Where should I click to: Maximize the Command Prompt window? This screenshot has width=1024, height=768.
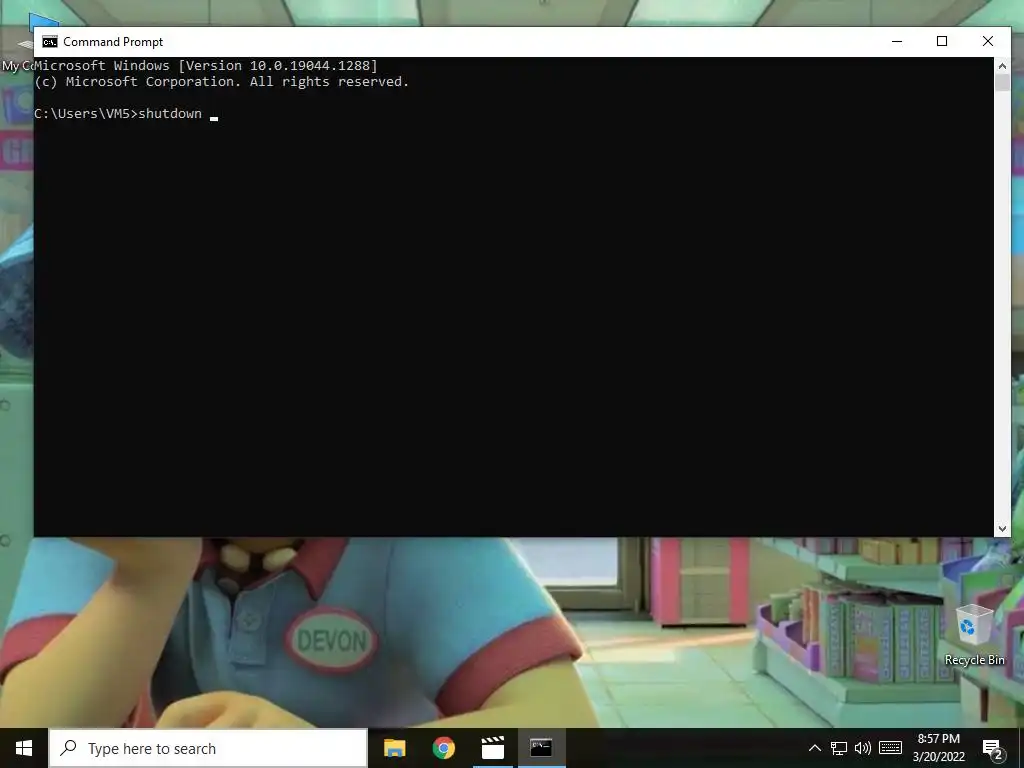(x=942, y=41)
